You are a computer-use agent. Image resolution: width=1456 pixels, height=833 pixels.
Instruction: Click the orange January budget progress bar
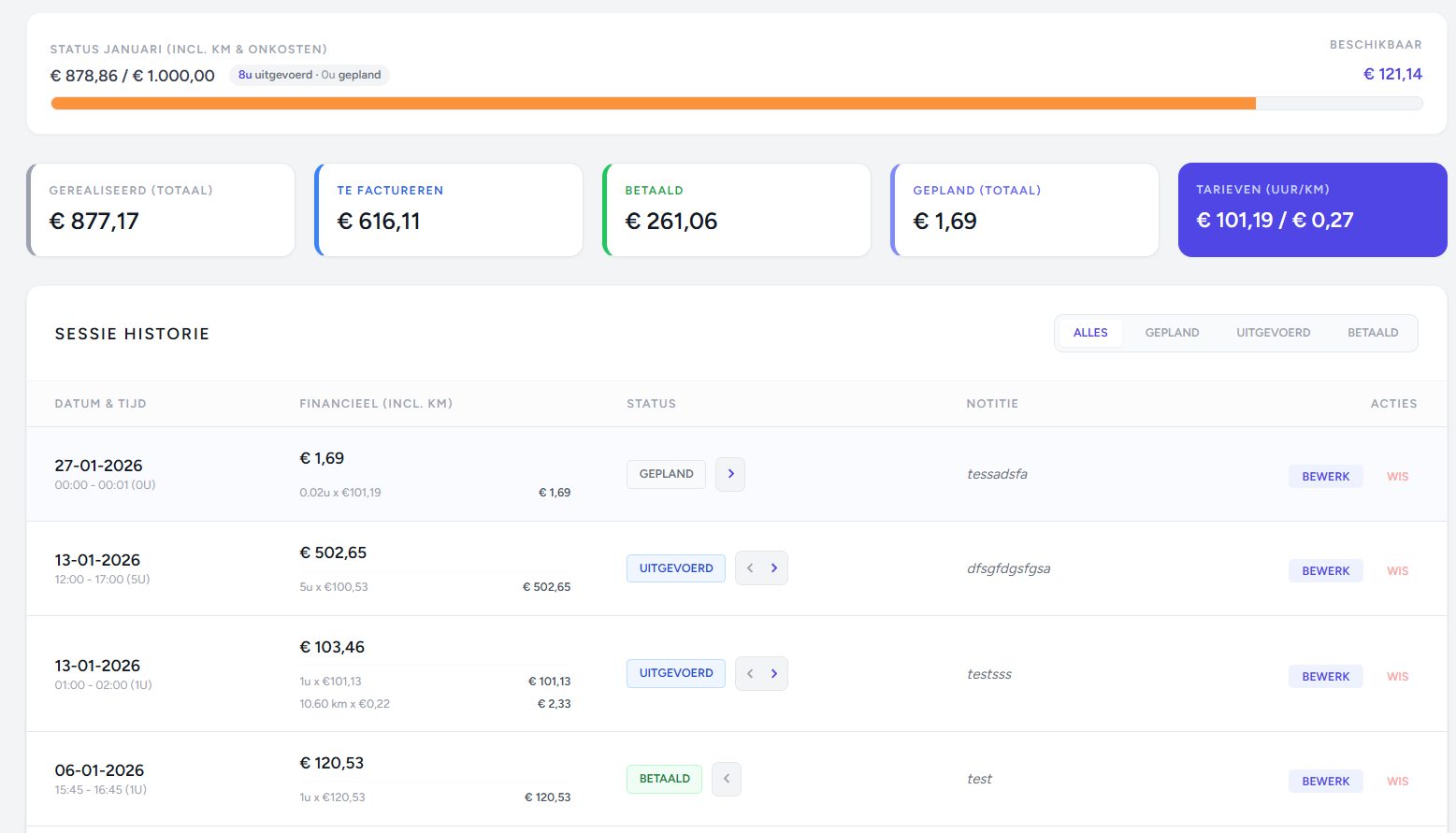coord(653,104)
